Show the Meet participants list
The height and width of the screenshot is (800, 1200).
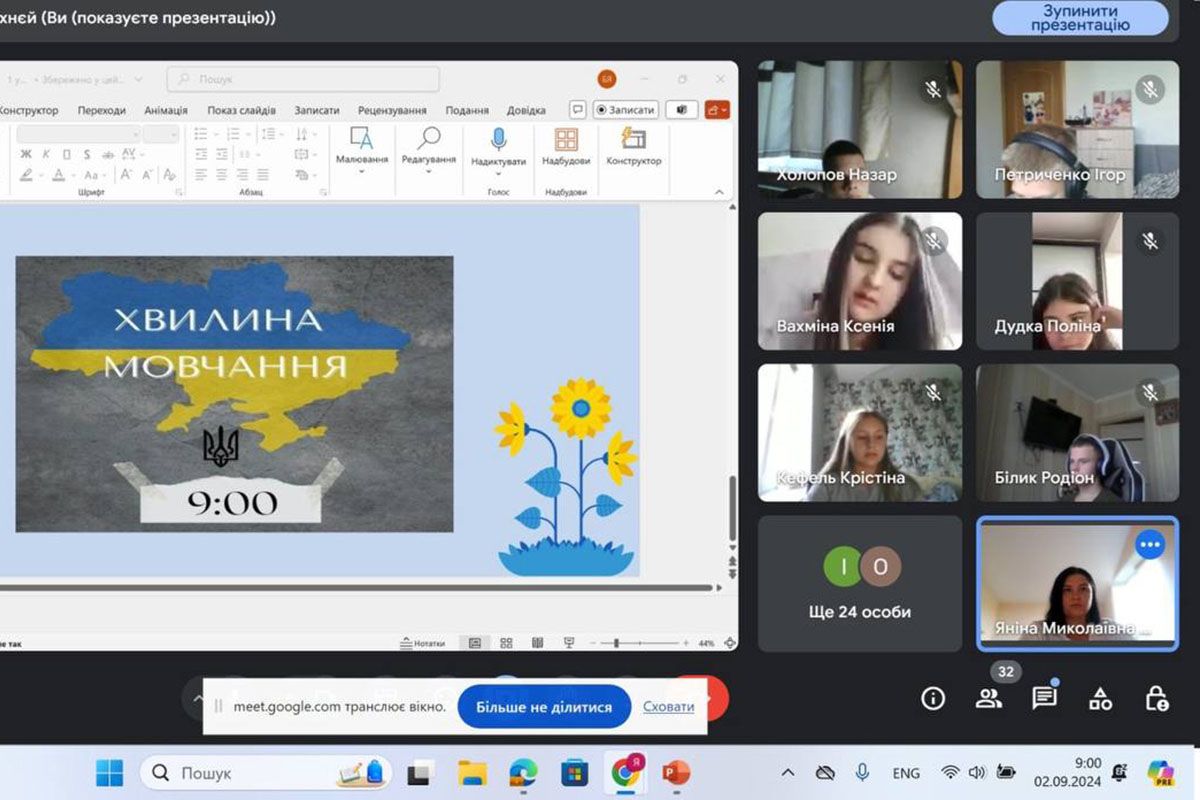tap(989, 698)
